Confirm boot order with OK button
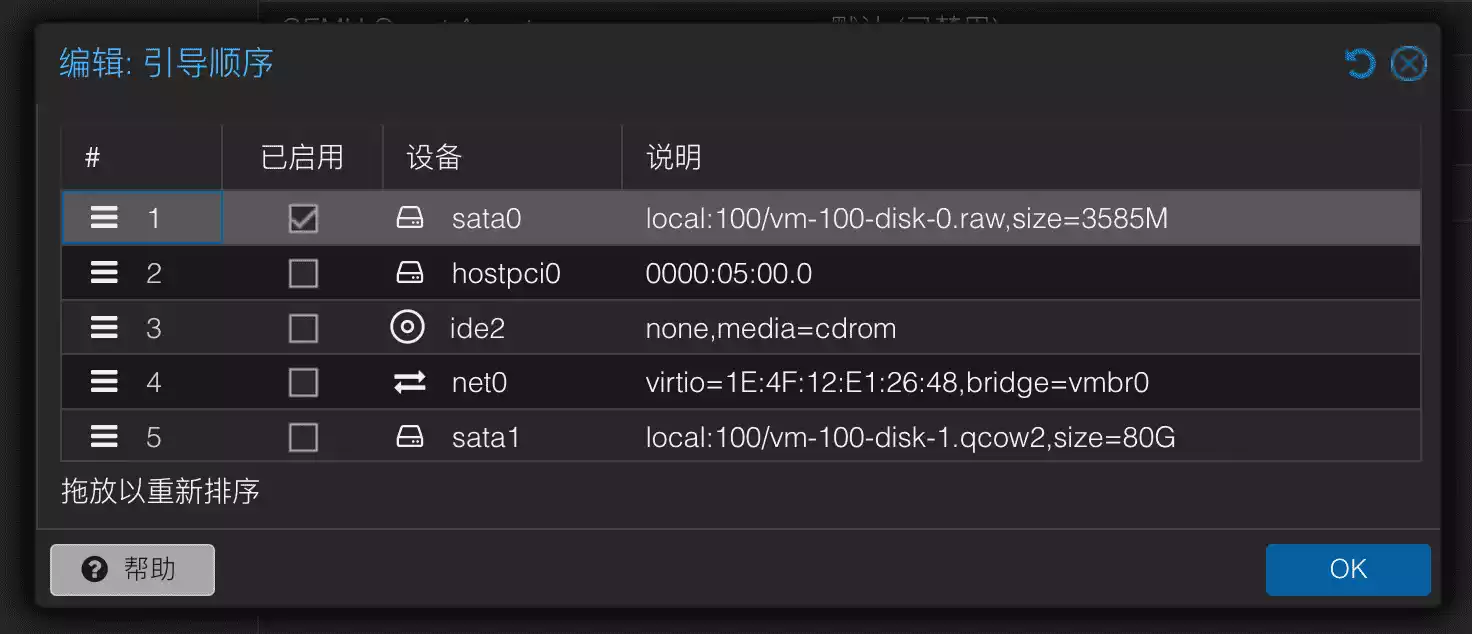 click(x=1348, y=570)
